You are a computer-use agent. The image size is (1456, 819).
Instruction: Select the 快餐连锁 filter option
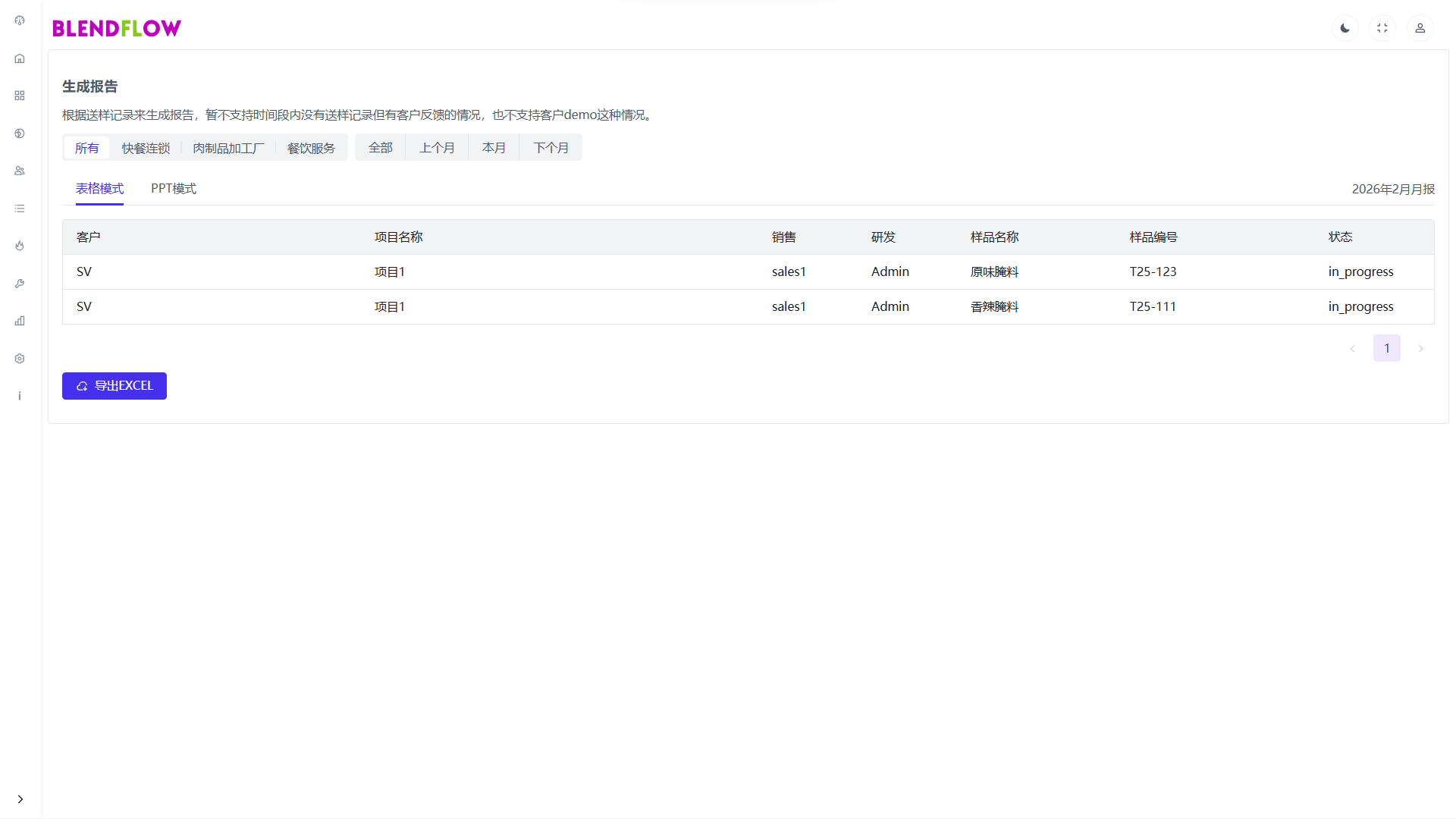[146, 148]
